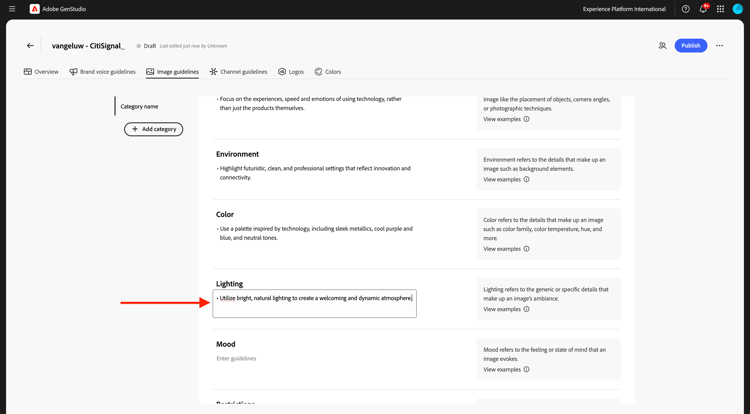Image resolution: width=750 pixels, height=414 pixels.
Task: Open the hamburger navigation menu
Action: [x=12, y=9]
